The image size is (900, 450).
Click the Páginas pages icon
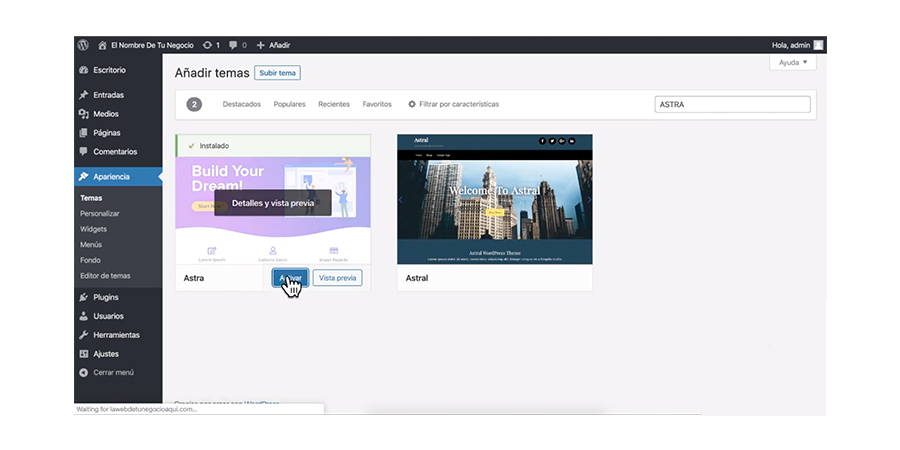pos(84,133)
